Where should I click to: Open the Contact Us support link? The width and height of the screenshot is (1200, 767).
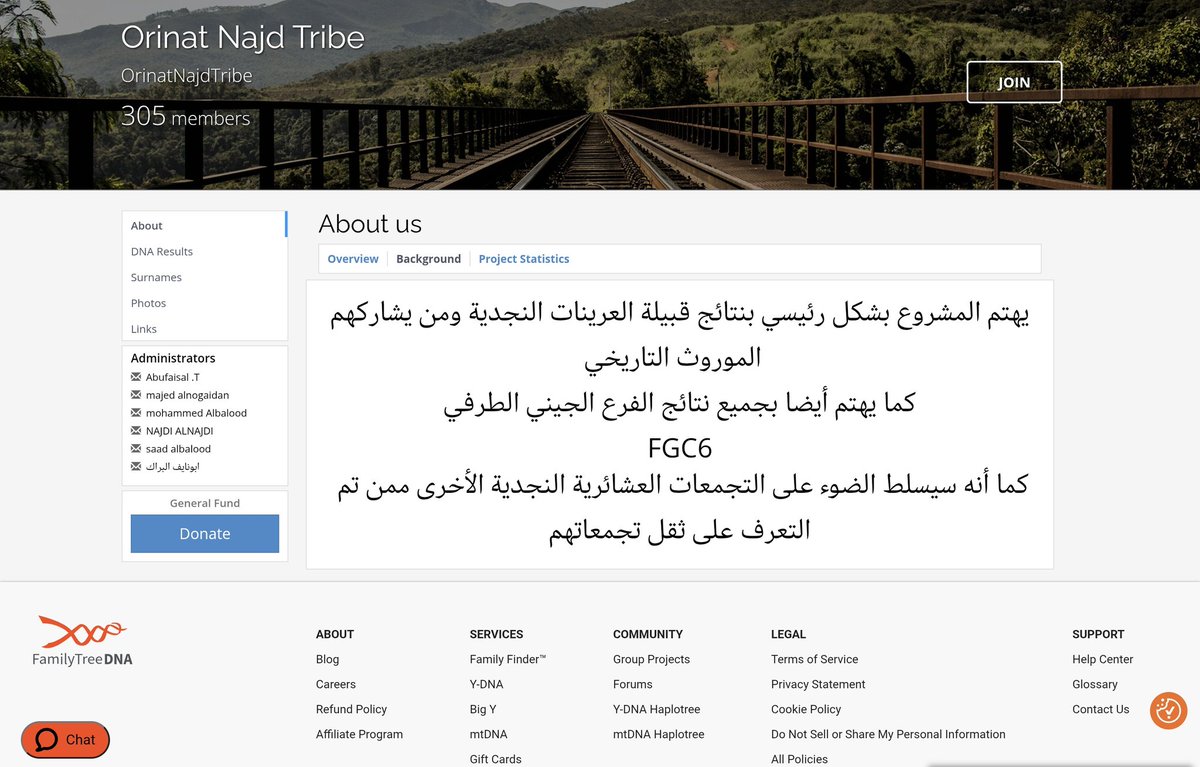click(x=1101, y=710)
